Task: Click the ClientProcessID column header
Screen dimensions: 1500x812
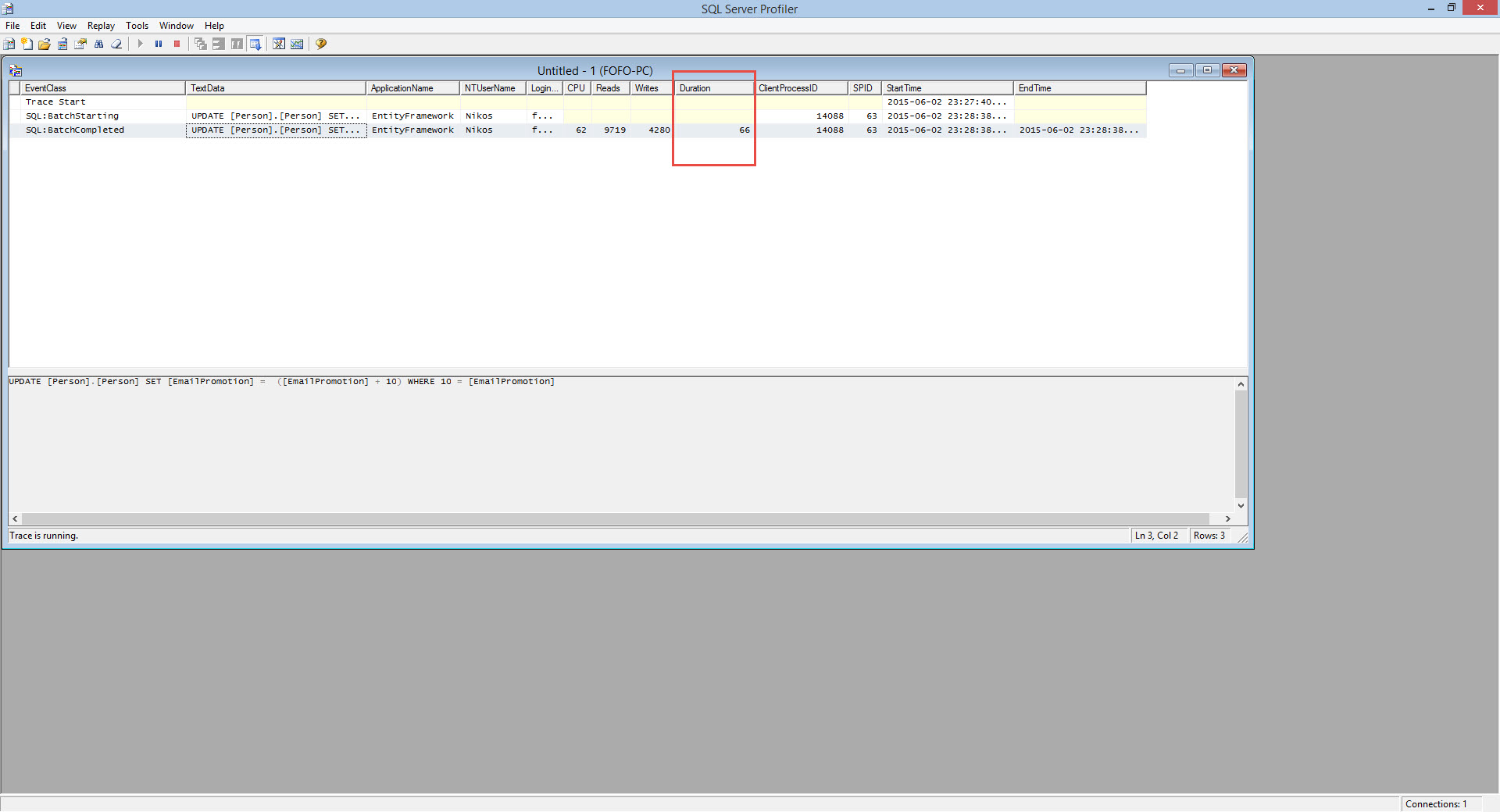Action: (x=802, y=88)
